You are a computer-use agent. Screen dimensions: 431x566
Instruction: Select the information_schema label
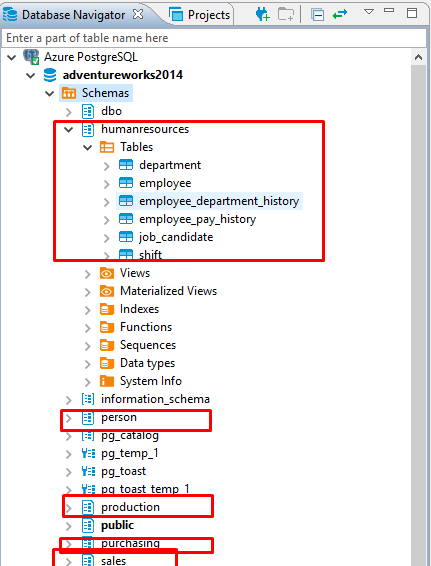click(155, 399)
